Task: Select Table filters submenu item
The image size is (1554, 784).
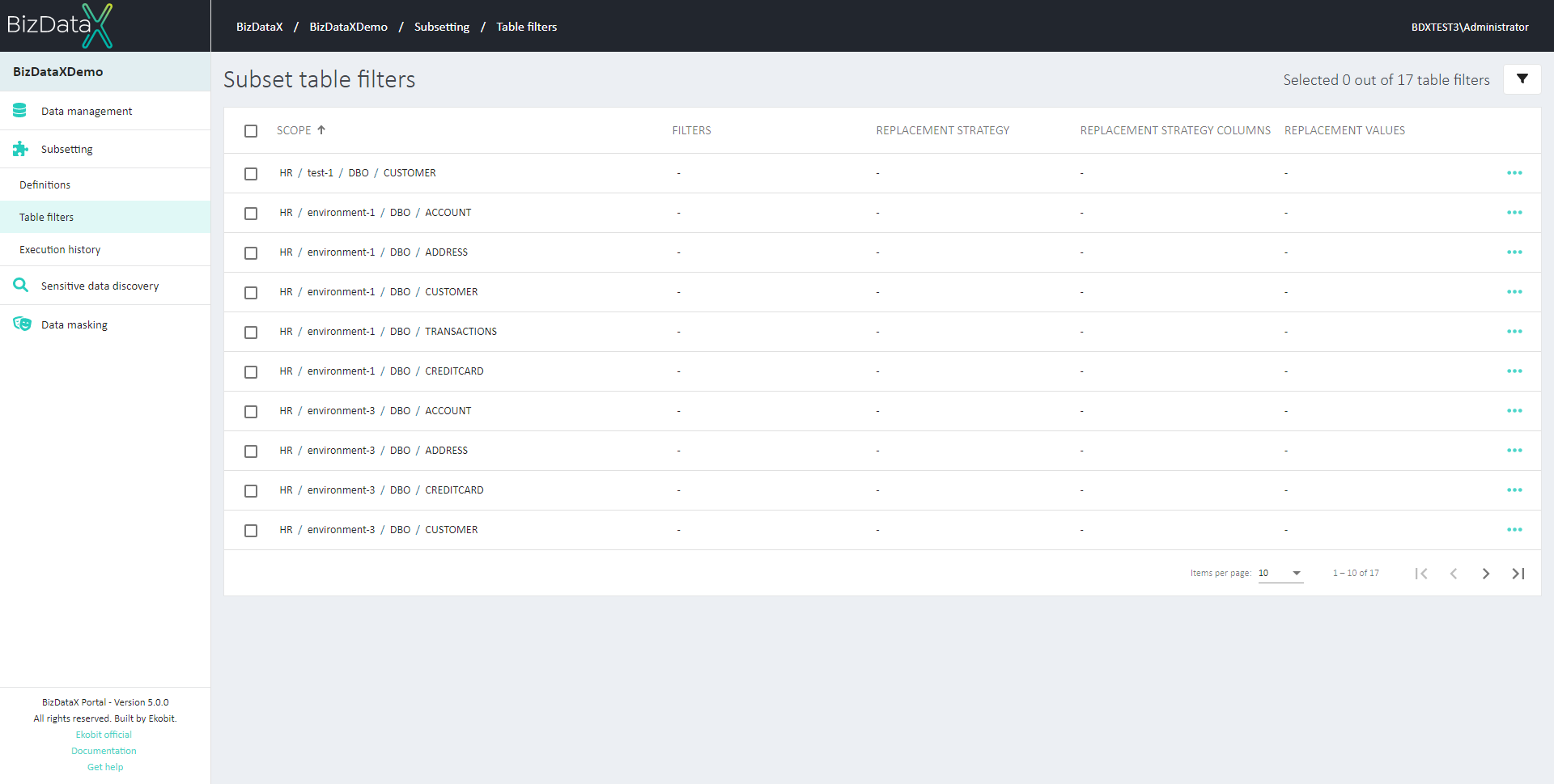Action: pos(105,217)
